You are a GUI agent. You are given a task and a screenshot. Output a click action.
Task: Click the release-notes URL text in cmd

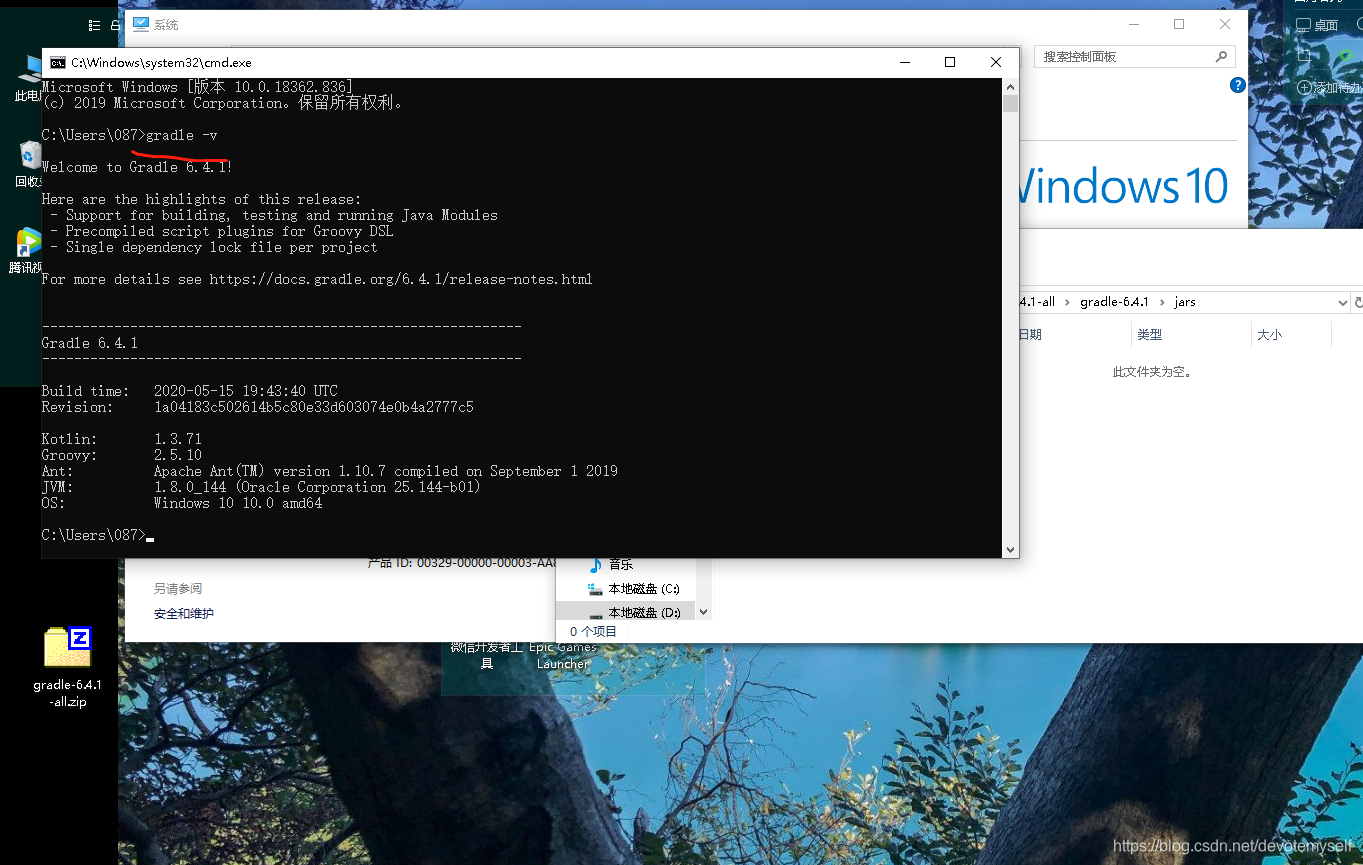[x=401, y=279]
